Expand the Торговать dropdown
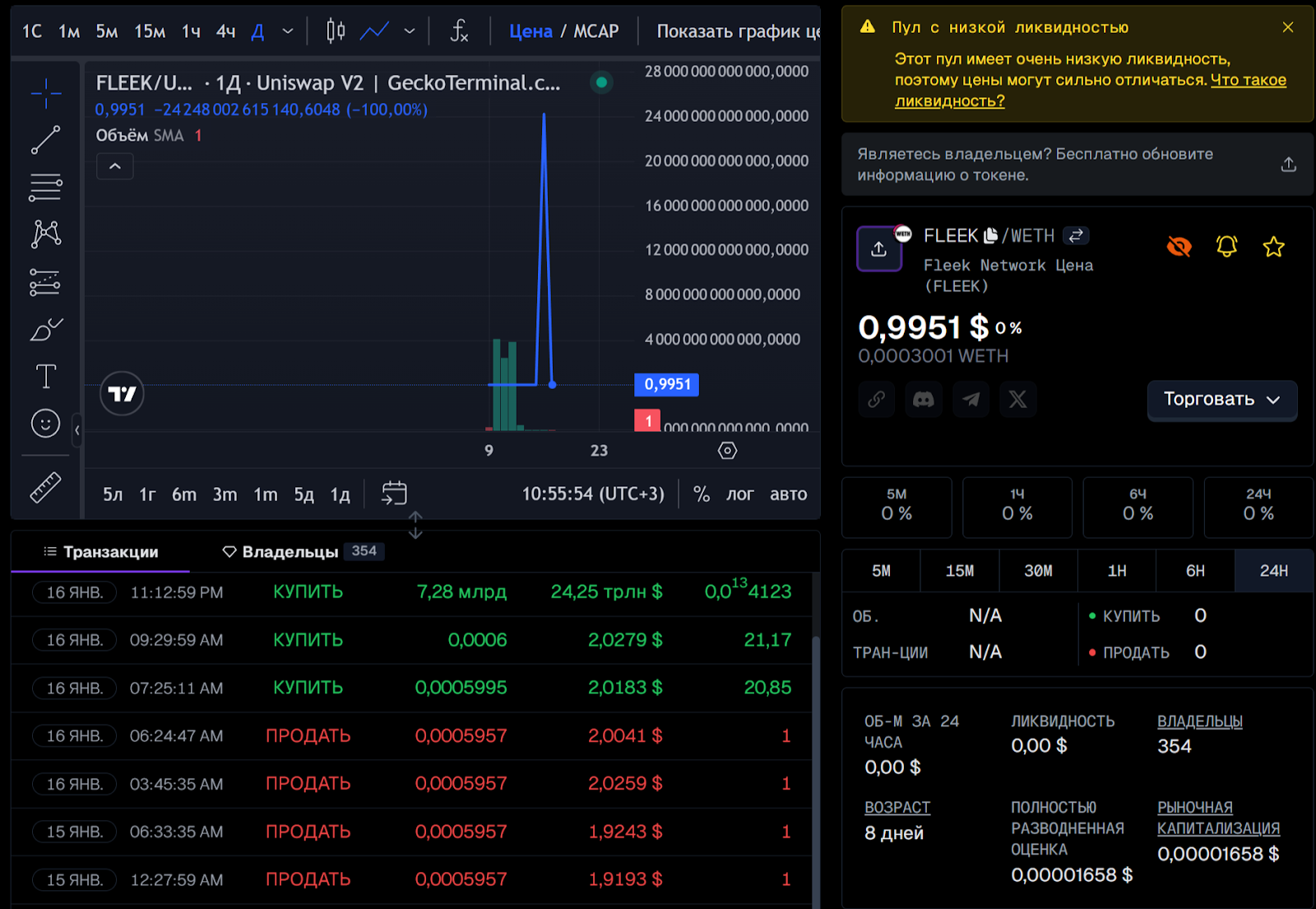Image resolution: width=1316 pixels, height=909 pixels. 1221,400
